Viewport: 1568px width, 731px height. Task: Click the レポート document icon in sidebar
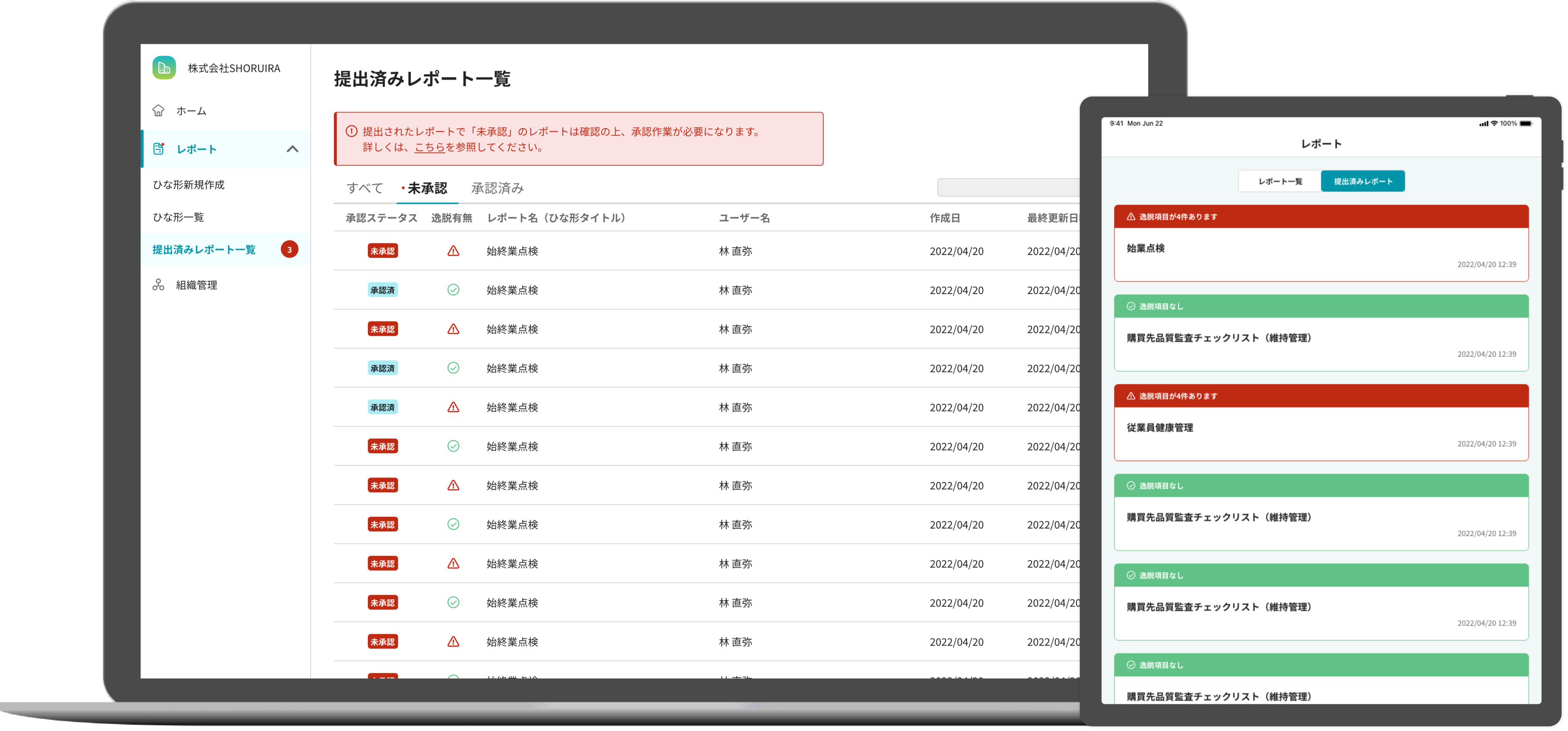click(x=159, y=149)
